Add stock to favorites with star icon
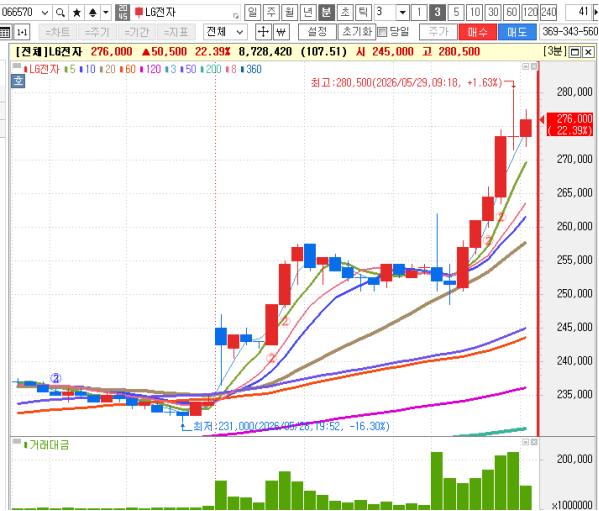Image resolution: width=599 pixels, height=511 pixels. 77,13
